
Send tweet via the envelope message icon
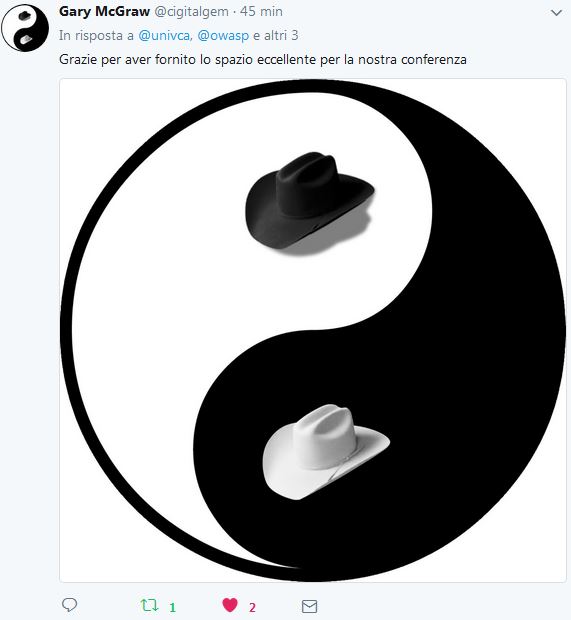pyautogui.click(x=309, y=606)
